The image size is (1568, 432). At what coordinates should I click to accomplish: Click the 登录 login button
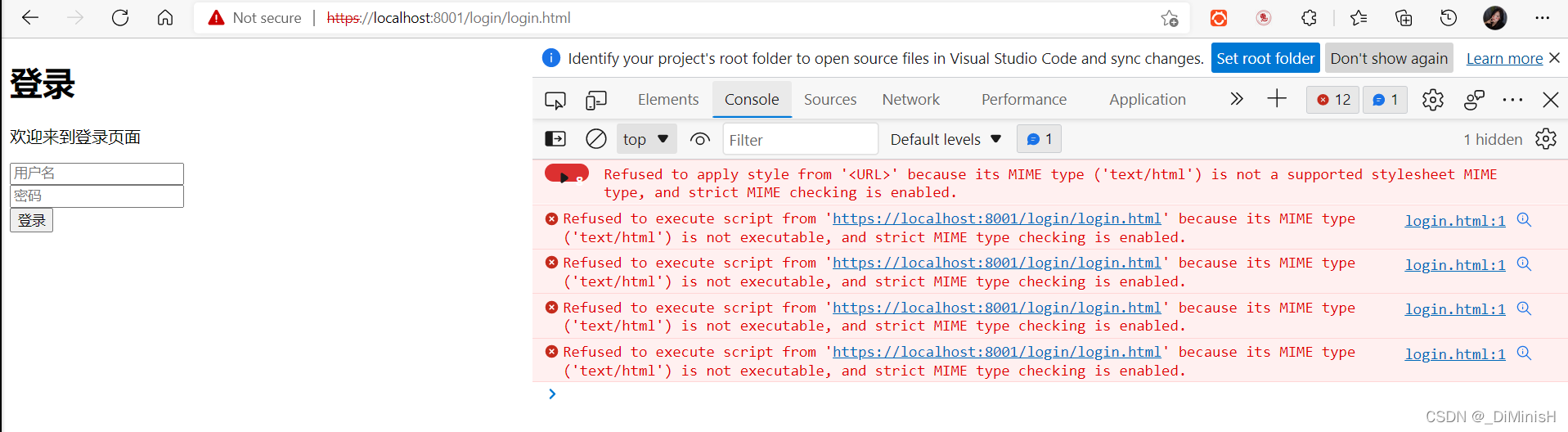31,220
